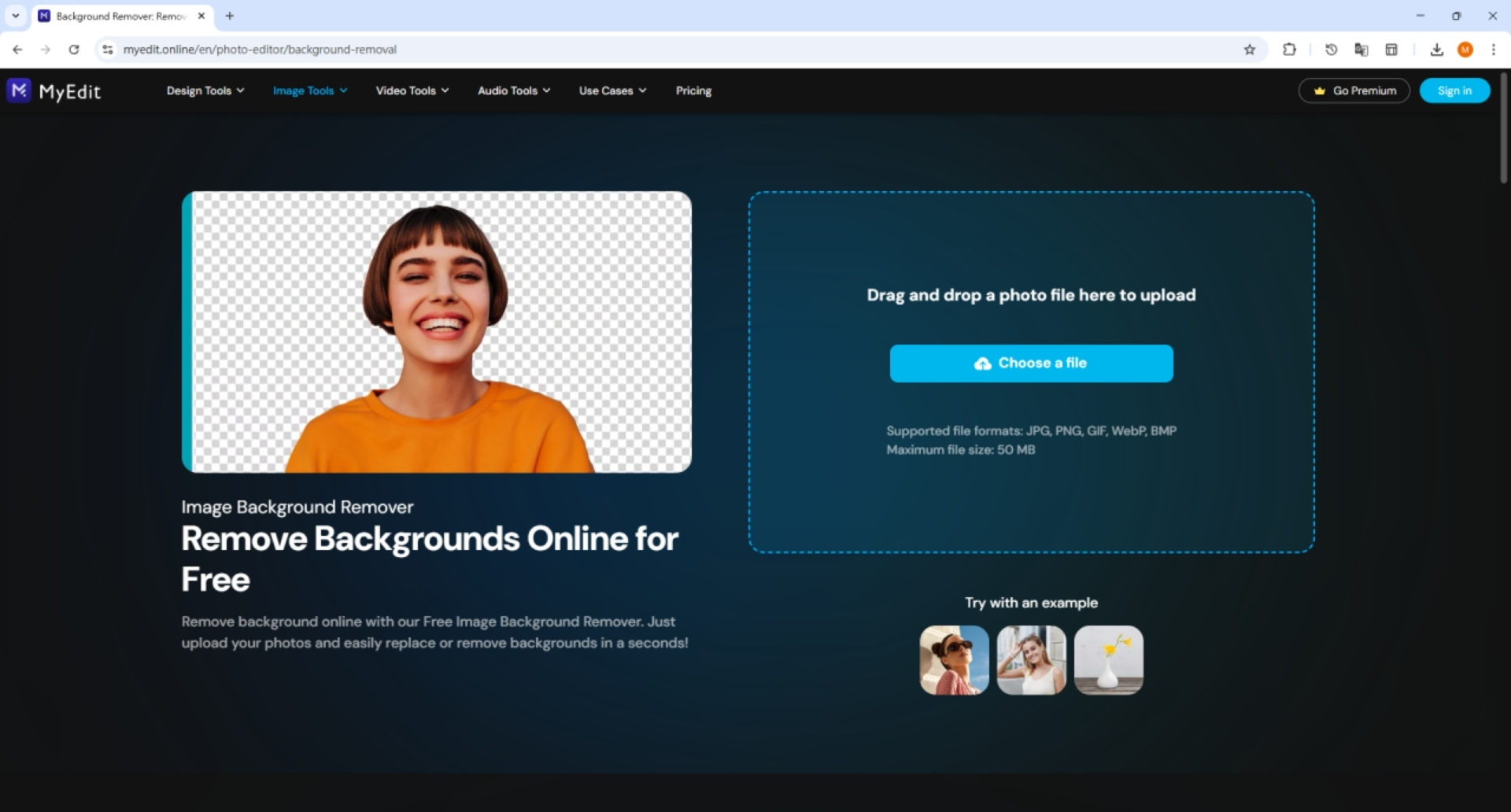
Task: Click the MyEdit wordmark text
Action: tap(70, 91)
